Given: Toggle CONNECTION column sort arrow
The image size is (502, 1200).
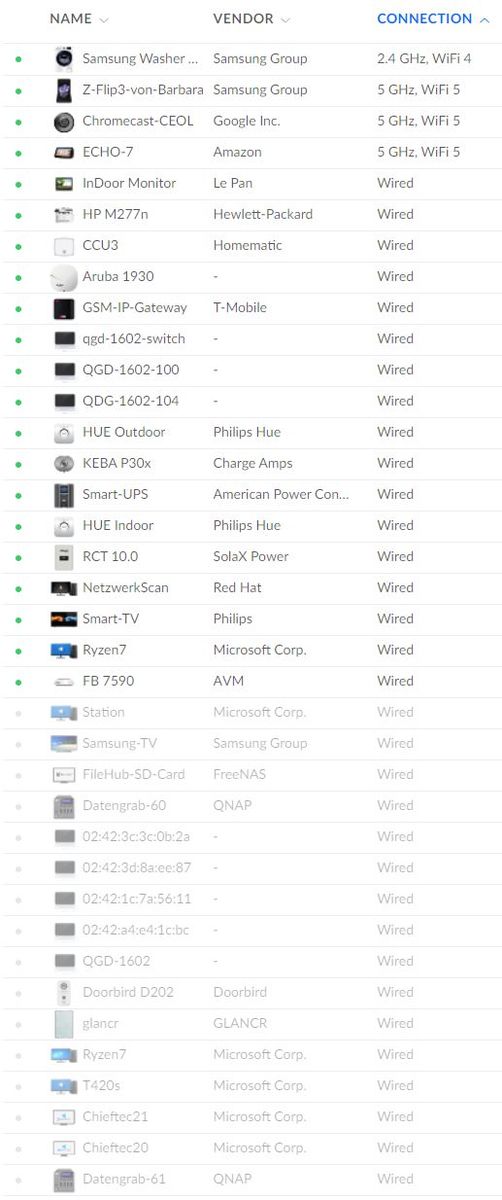Looking at the screenshot, I should [484, 19].
